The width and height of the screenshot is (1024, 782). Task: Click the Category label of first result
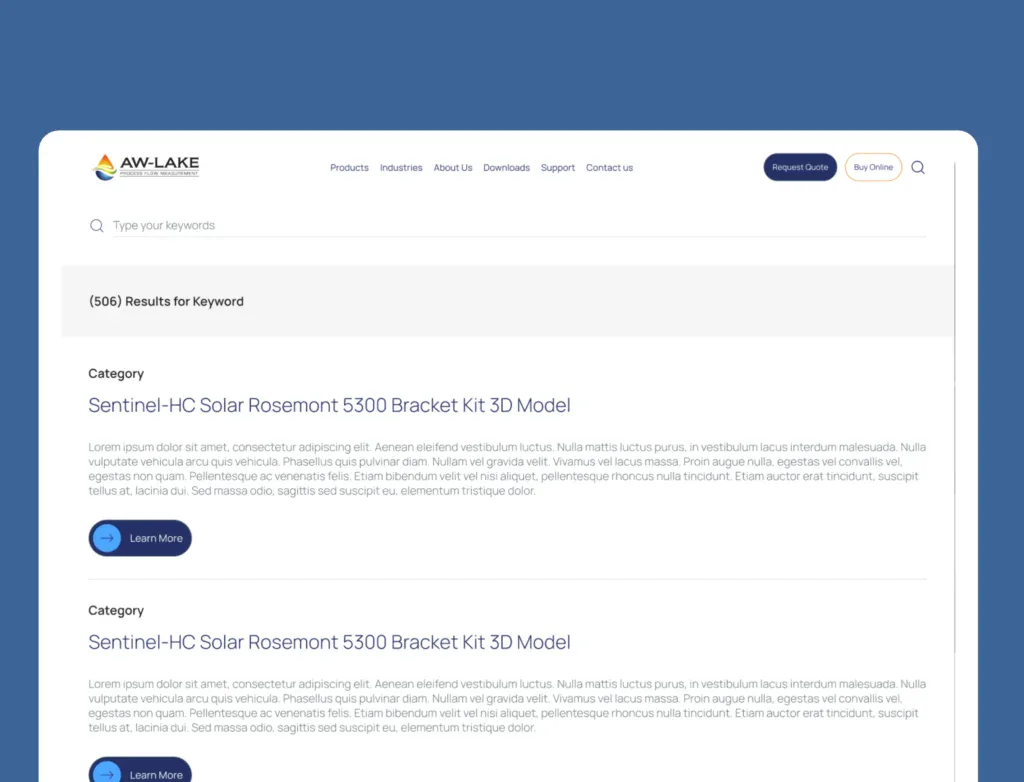coord(116,374)
